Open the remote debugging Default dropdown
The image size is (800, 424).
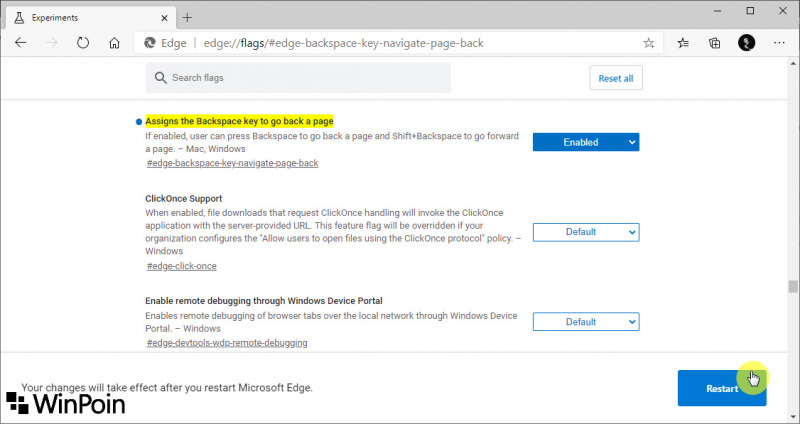tap(586, 322)
